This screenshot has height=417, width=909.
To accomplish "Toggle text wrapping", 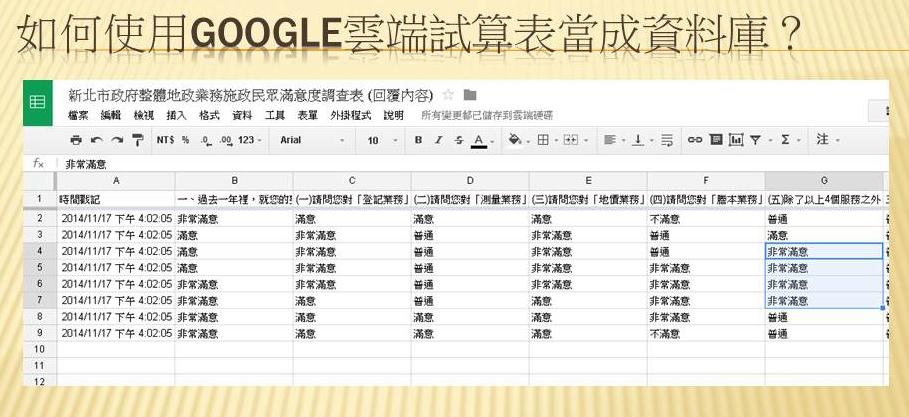I will [x=667, y=140].
